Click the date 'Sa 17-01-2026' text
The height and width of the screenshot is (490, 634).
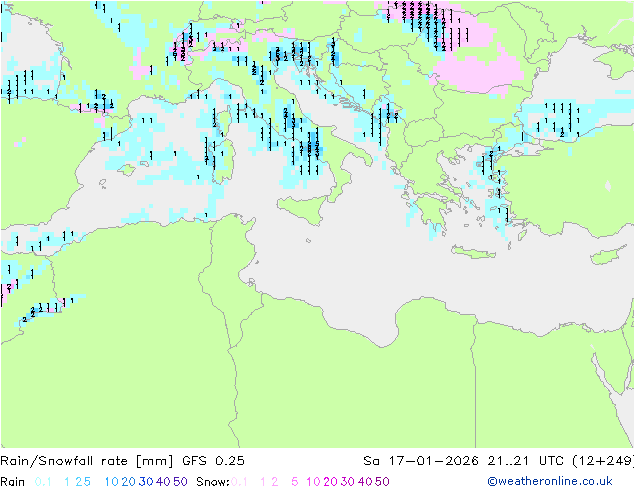pos(421,461)
